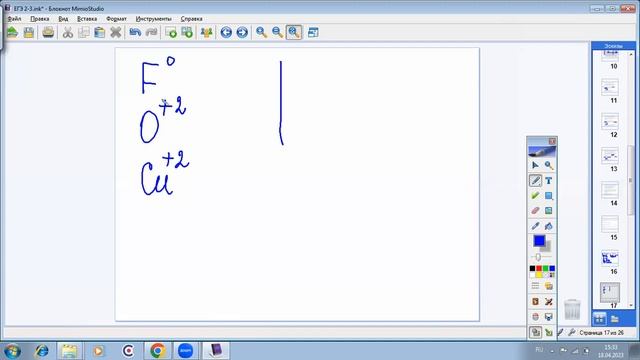640x360 pixels.
Task: Duplicate the page via toolbar icon
Action: [x=187, y=32]
